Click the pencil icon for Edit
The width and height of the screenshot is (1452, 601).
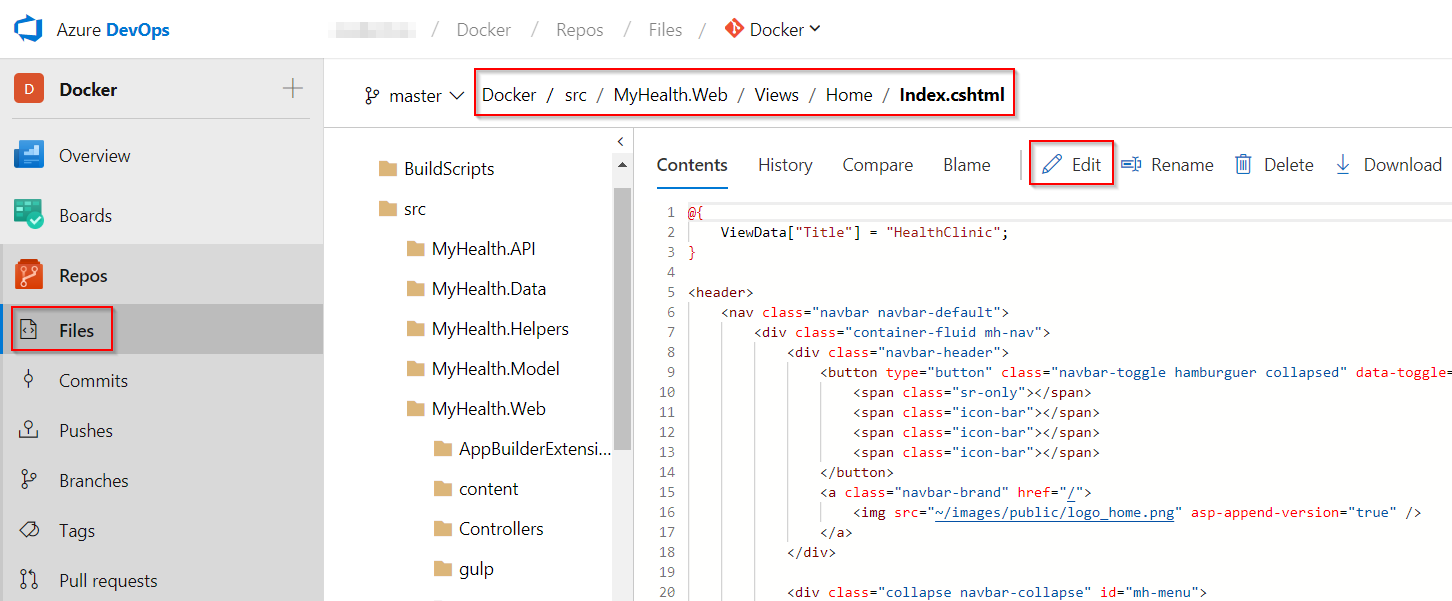point(1051,165)
